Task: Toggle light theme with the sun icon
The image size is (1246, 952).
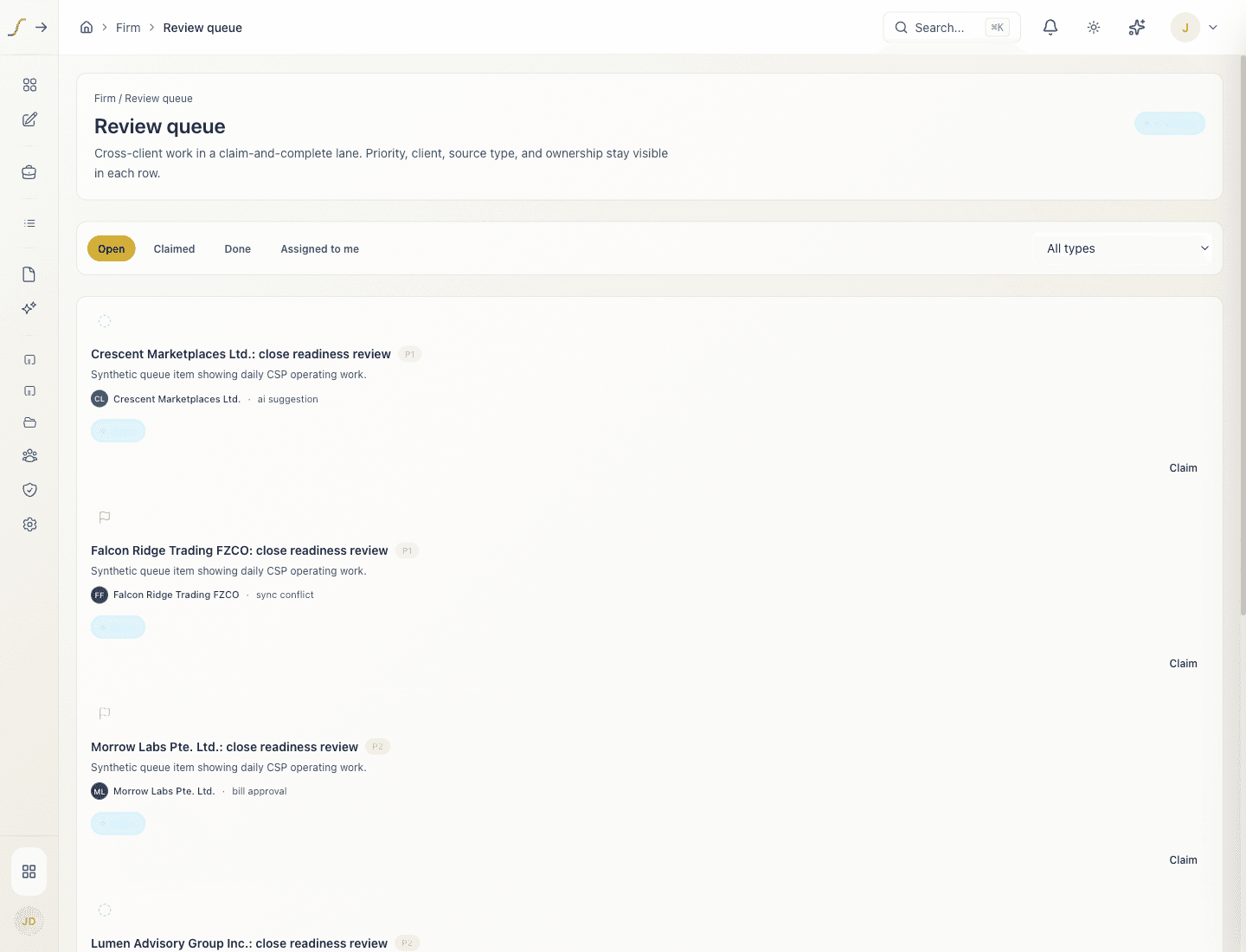Action: [x=1094, y=28]
